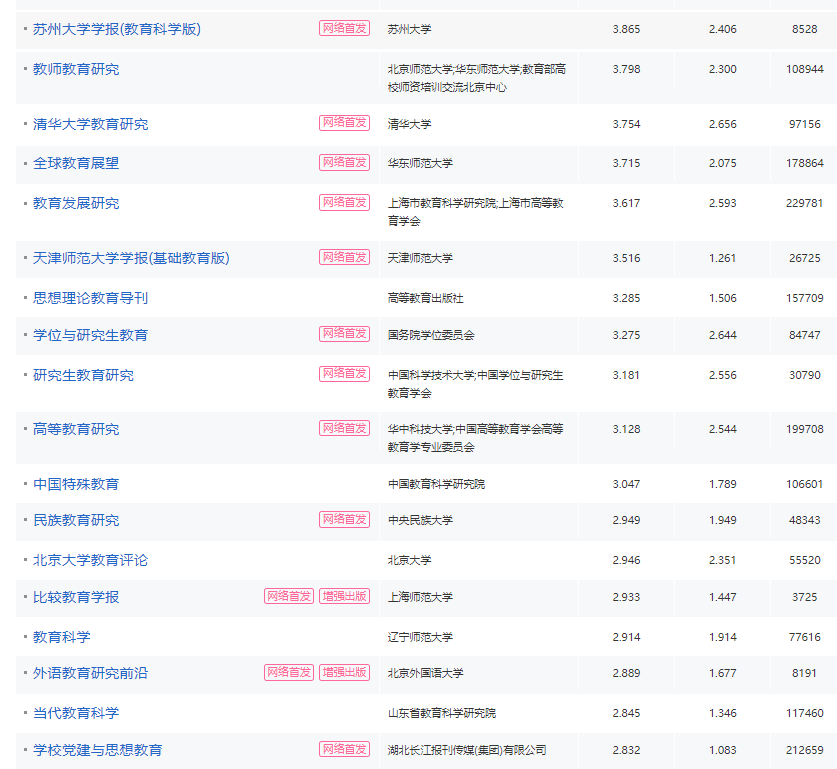Image resolution: width=837 pixels, height=769 pixels.
Task: Select publisher text 北京大学
Action: coord(409,560)
